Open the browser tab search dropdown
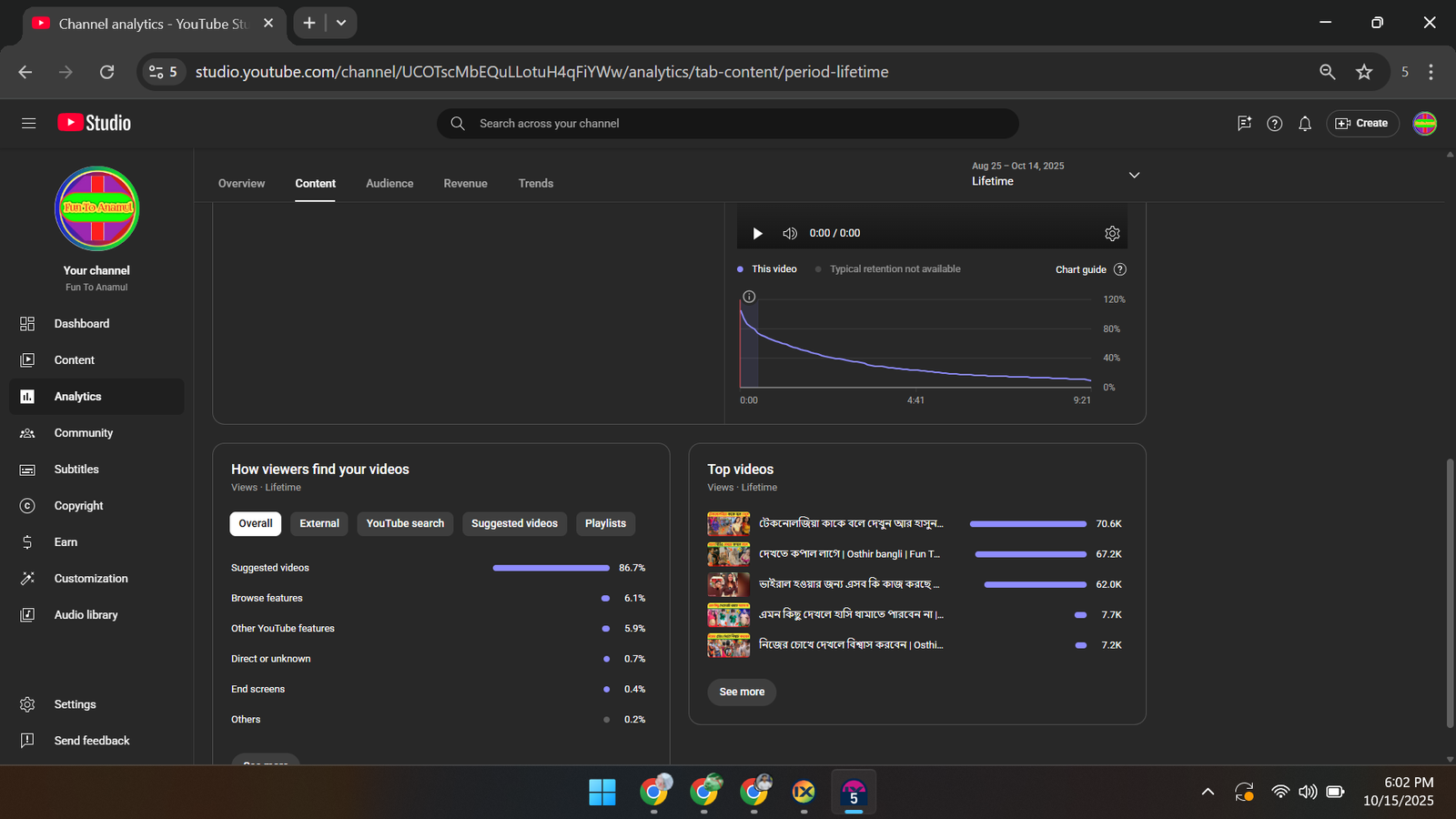 coord(341,23)
